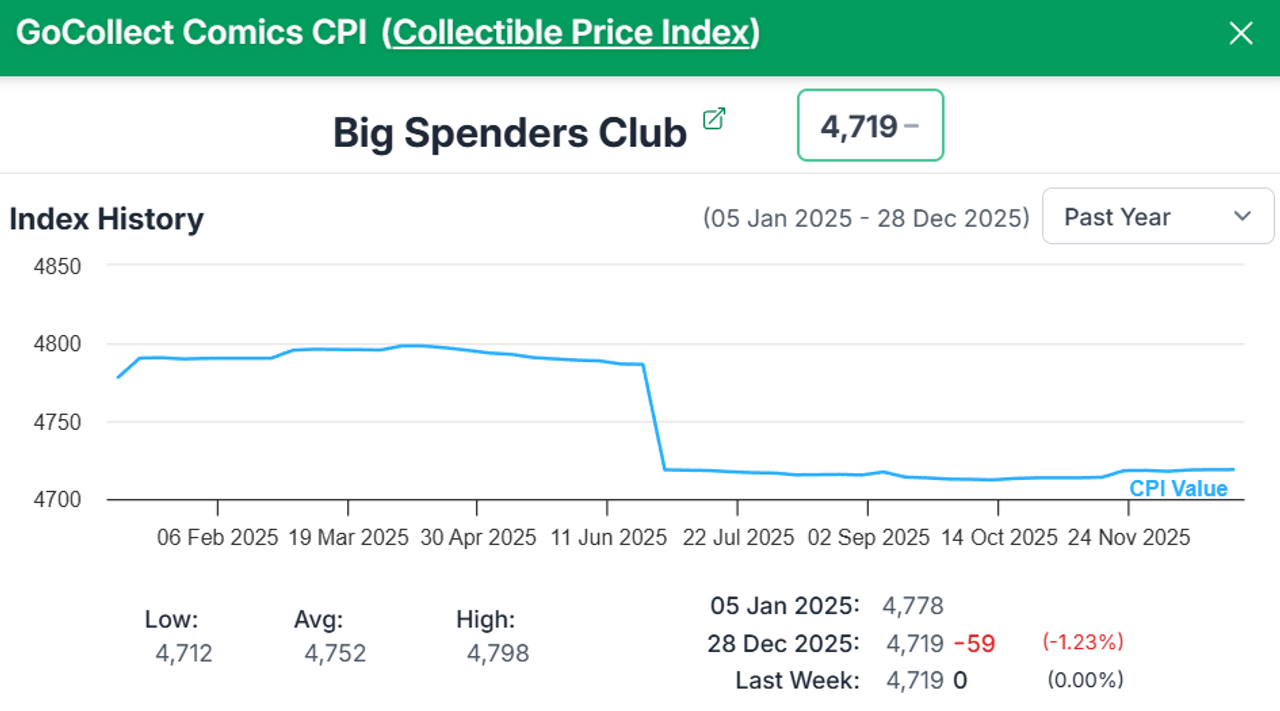The width and height of the screenshot is (1280, 711).
Task: Select the 14 Oct 2025 axis marker
Action: (x=999, y=538)
